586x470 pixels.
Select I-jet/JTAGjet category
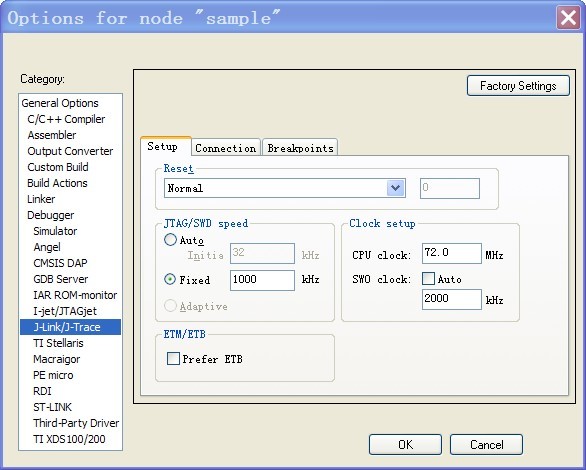coord(65,311)
